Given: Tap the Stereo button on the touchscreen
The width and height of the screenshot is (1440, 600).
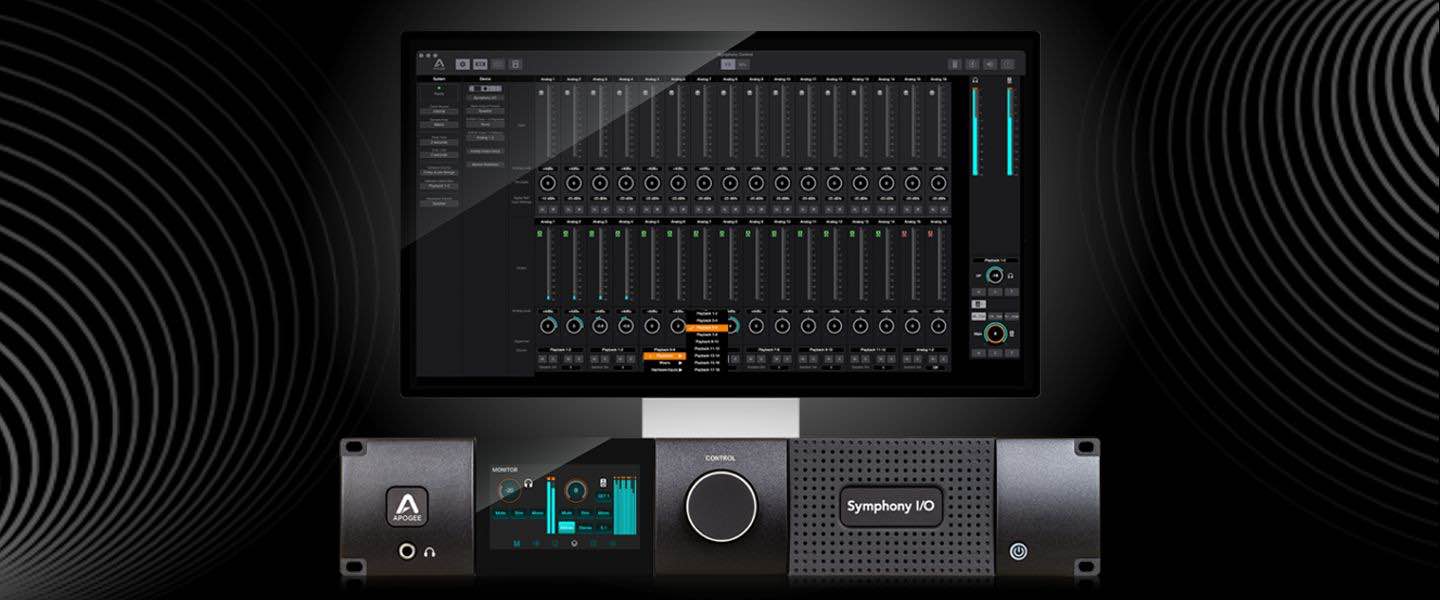Looking at the screenshot, I should [585, 528].
